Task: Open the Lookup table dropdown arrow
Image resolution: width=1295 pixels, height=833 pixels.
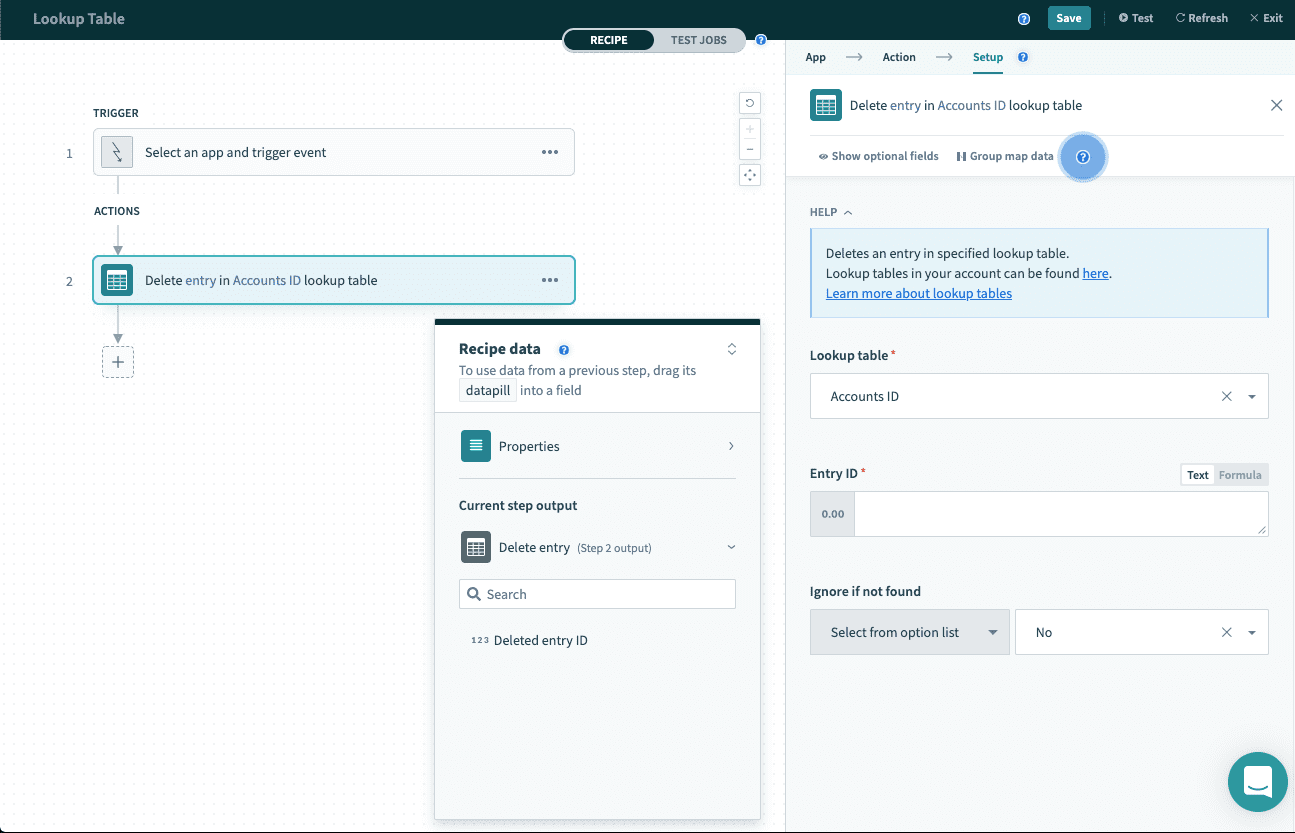Action: (x=1252, y=397)
